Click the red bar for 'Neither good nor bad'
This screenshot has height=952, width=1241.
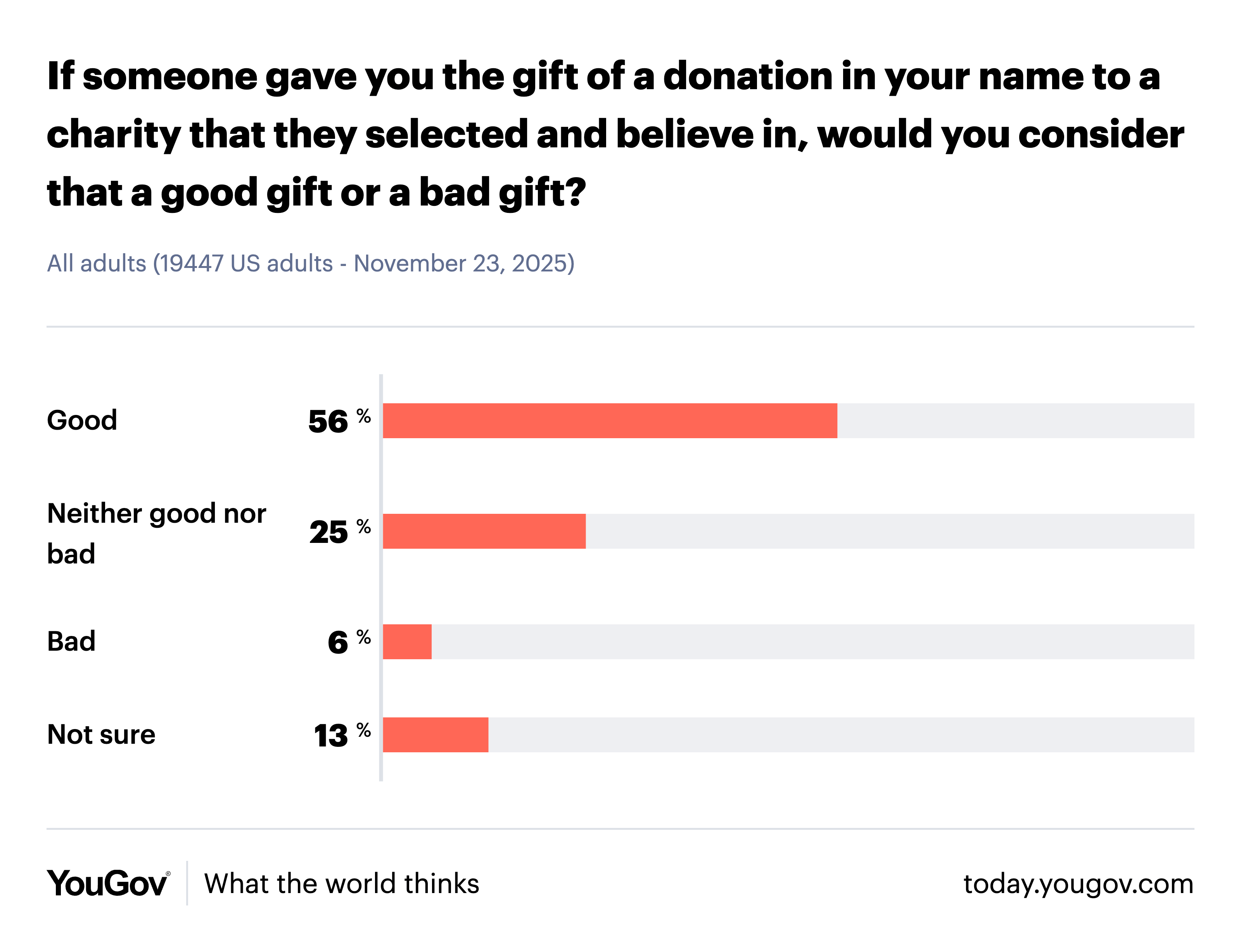coord(484,532)
